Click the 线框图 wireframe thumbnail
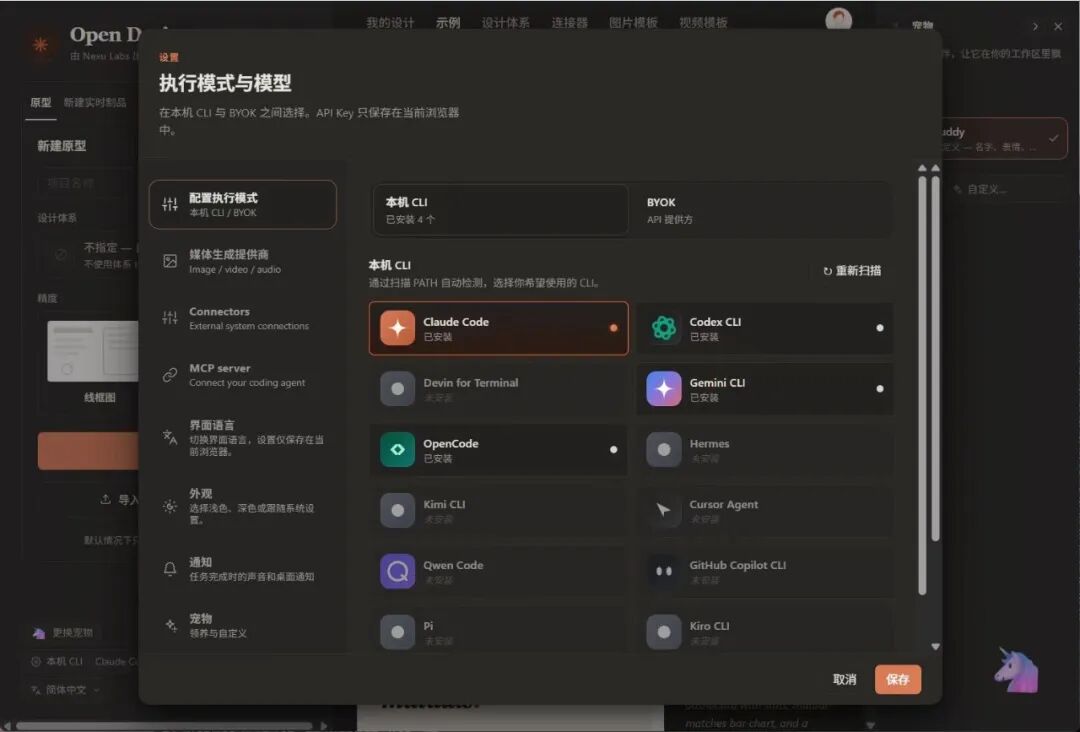 (x=93, y=351)
